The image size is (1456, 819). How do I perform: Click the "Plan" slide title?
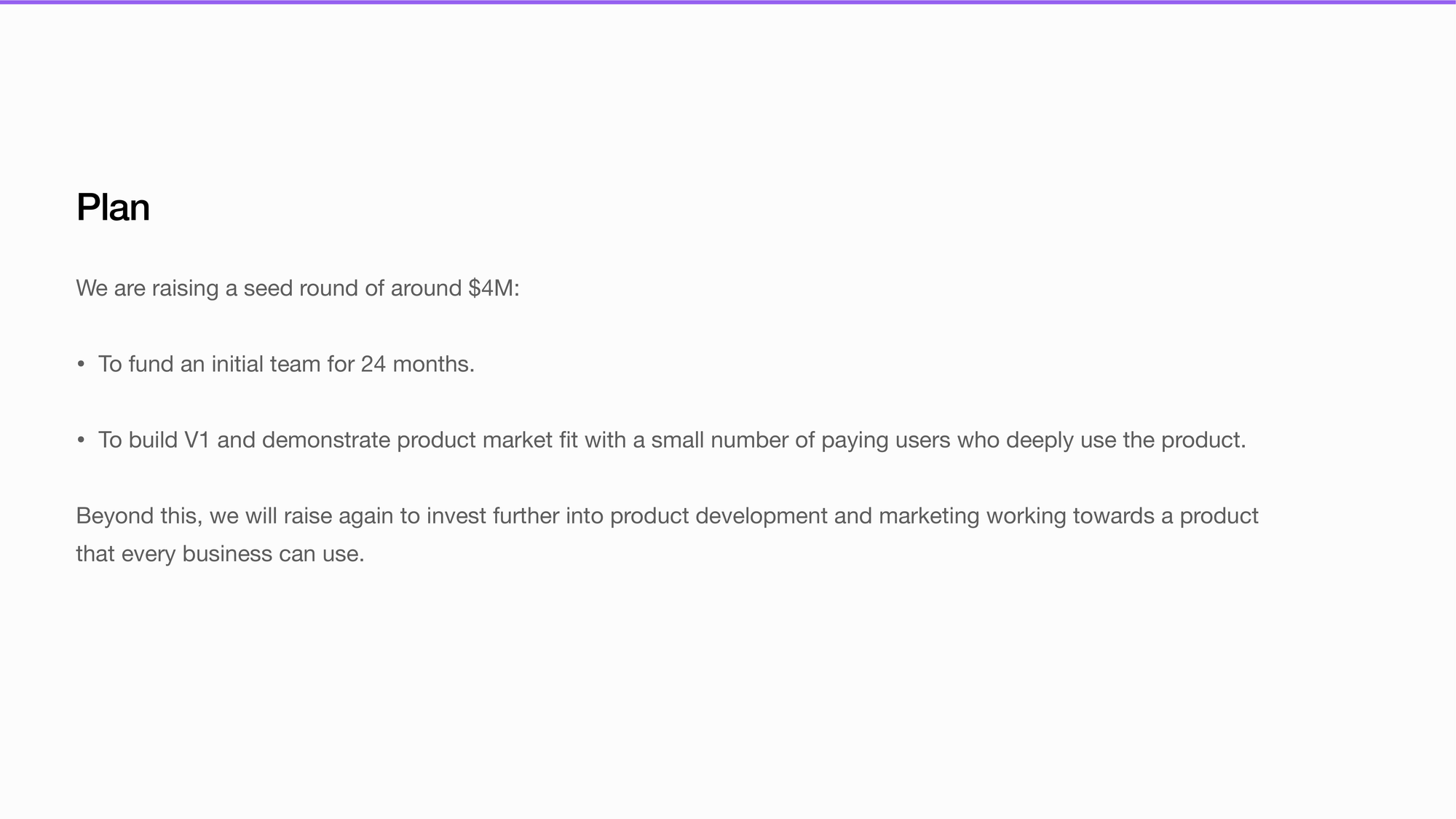(113, 207)
